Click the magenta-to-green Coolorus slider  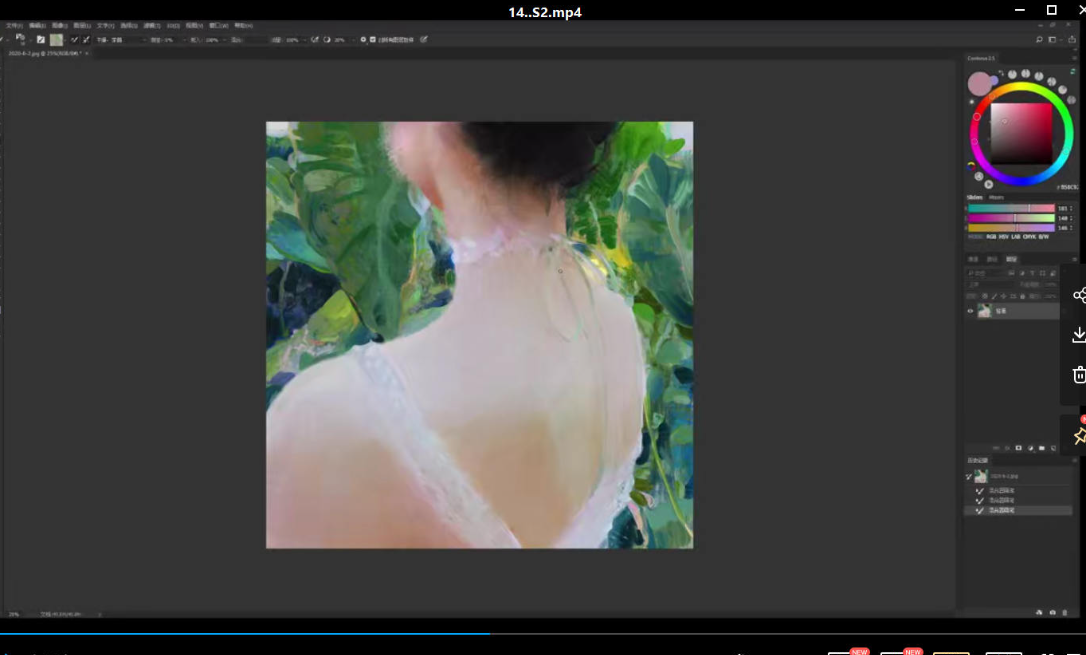(1011, 218)
